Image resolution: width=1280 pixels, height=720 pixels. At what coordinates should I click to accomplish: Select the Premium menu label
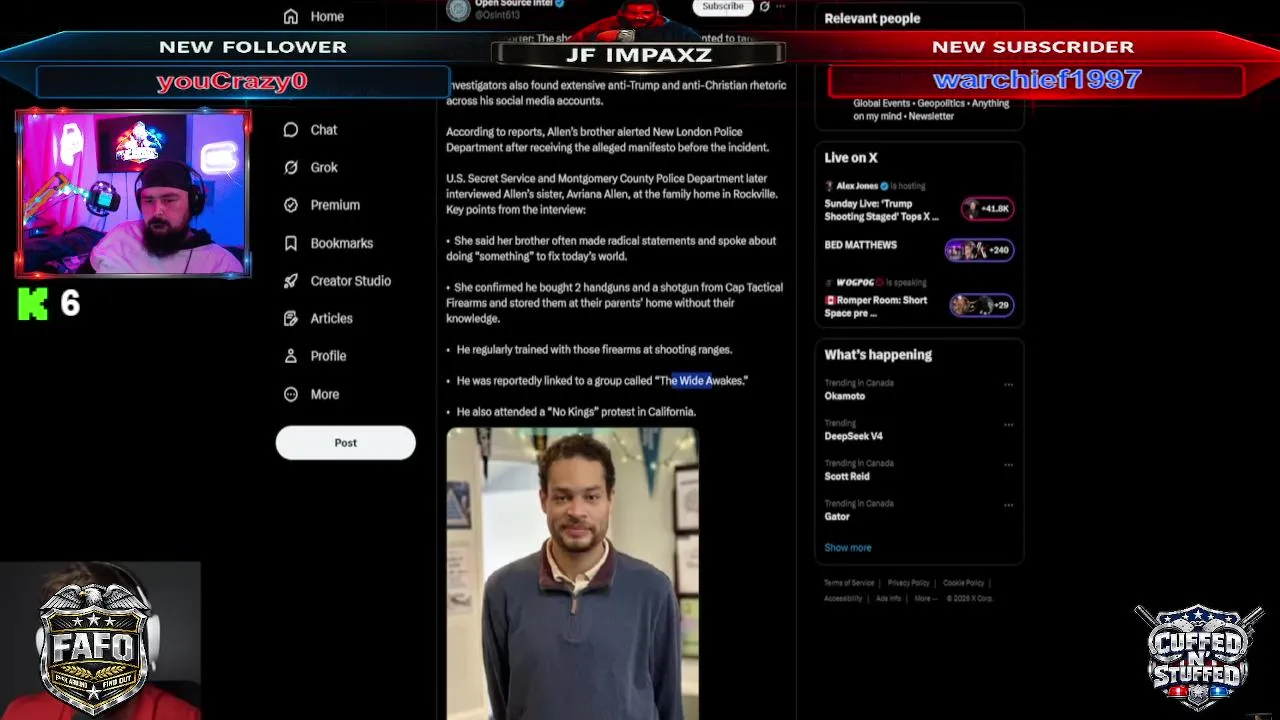point(335,205)
